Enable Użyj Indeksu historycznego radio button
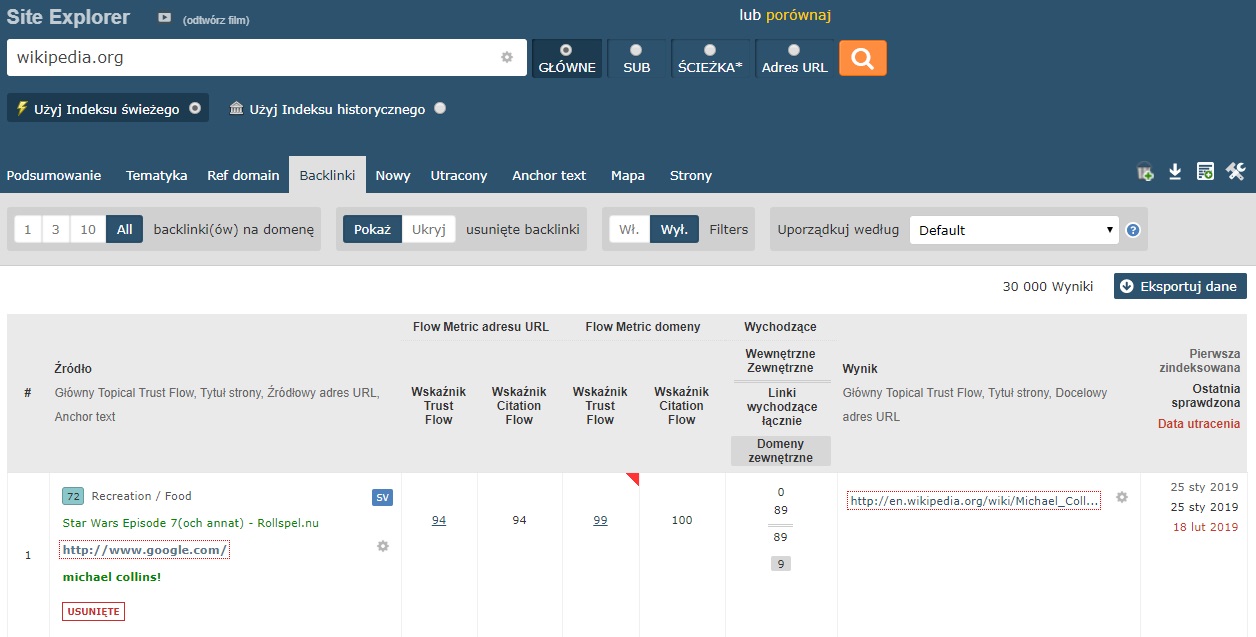 tap(440, 109)
